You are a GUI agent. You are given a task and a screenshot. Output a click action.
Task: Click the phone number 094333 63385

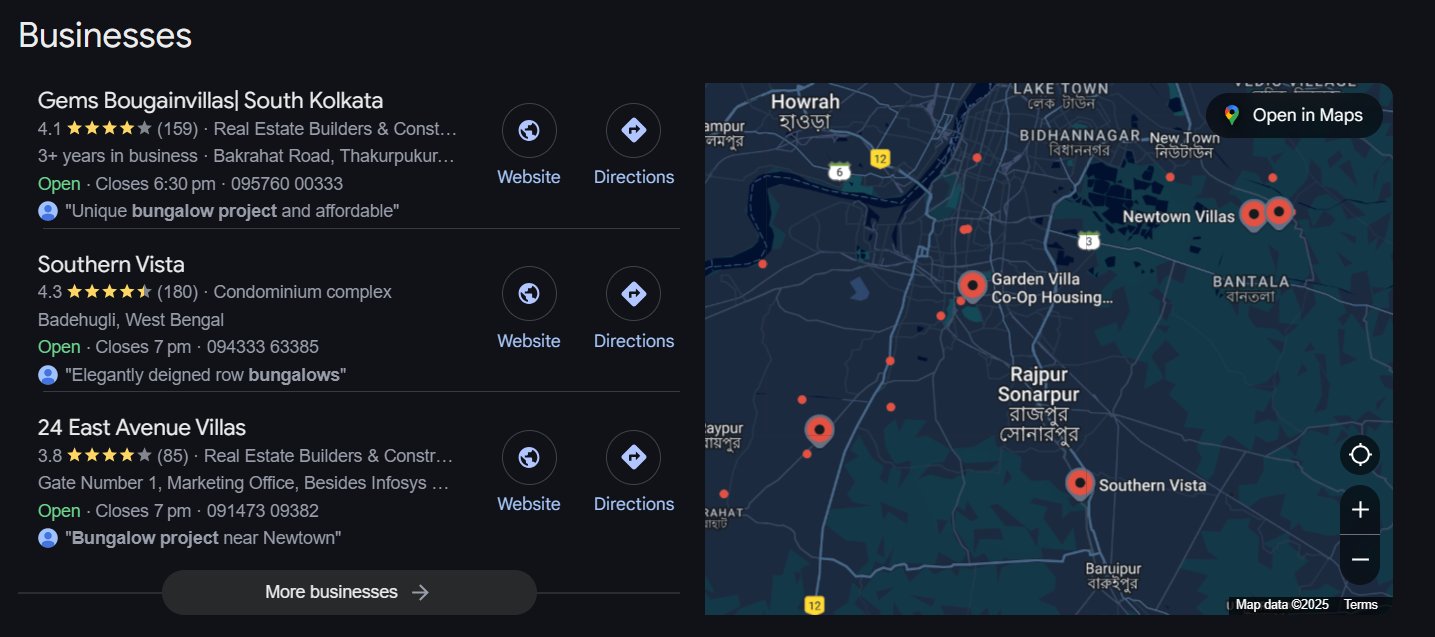[x=263, y=347]
